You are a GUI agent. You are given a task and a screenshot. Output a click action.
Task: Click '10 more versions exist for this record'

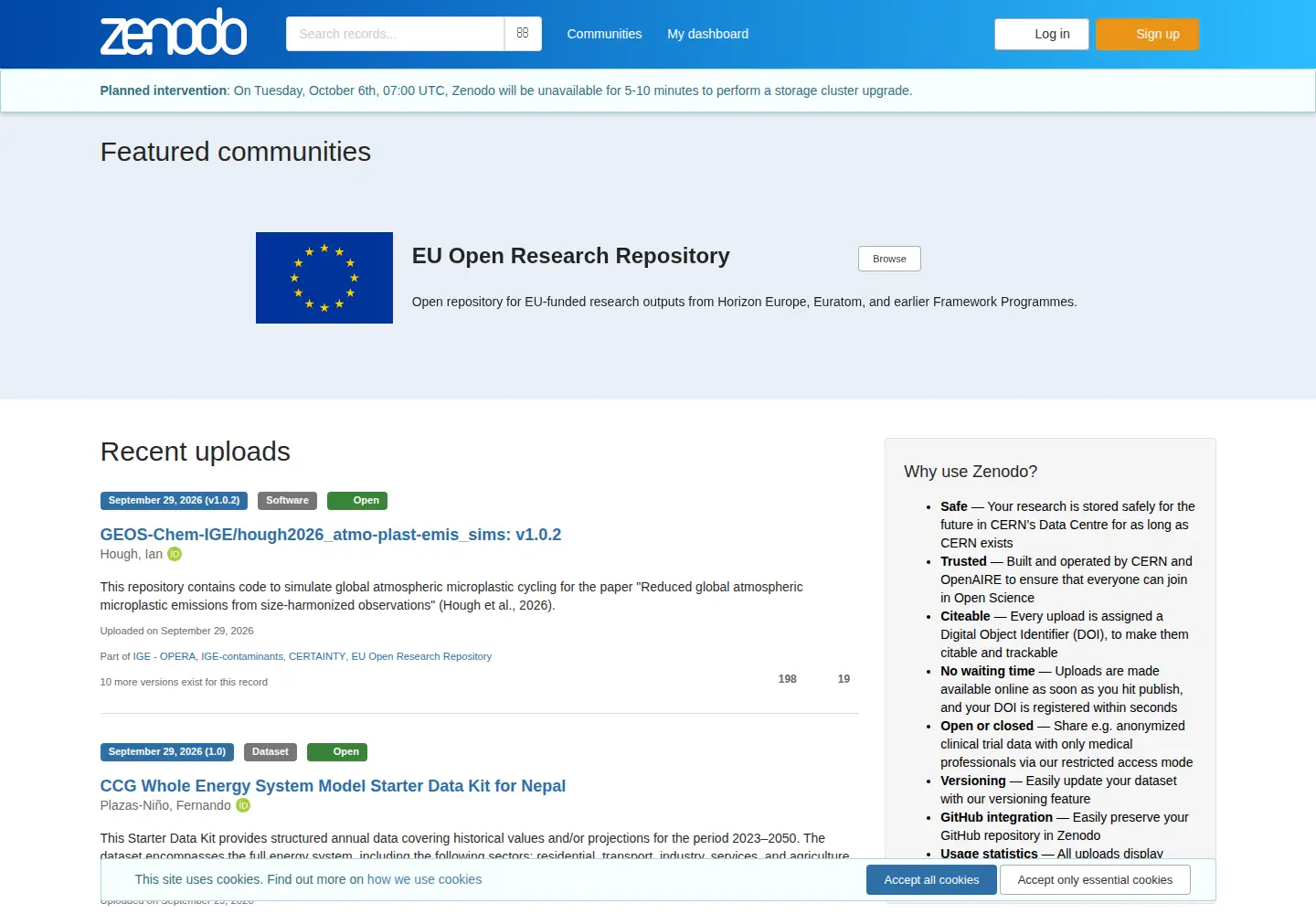point(184,682)
